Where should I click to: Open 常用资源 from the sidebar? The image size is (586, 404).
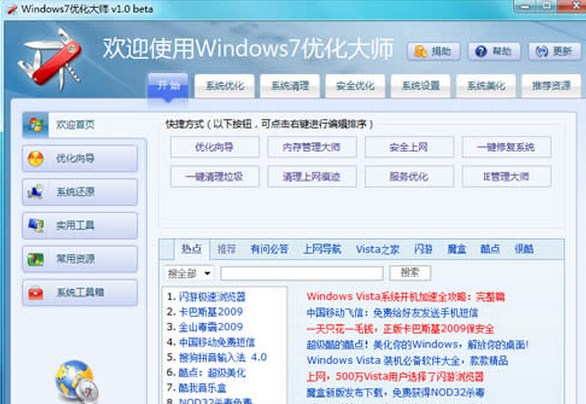pos(80,259)
